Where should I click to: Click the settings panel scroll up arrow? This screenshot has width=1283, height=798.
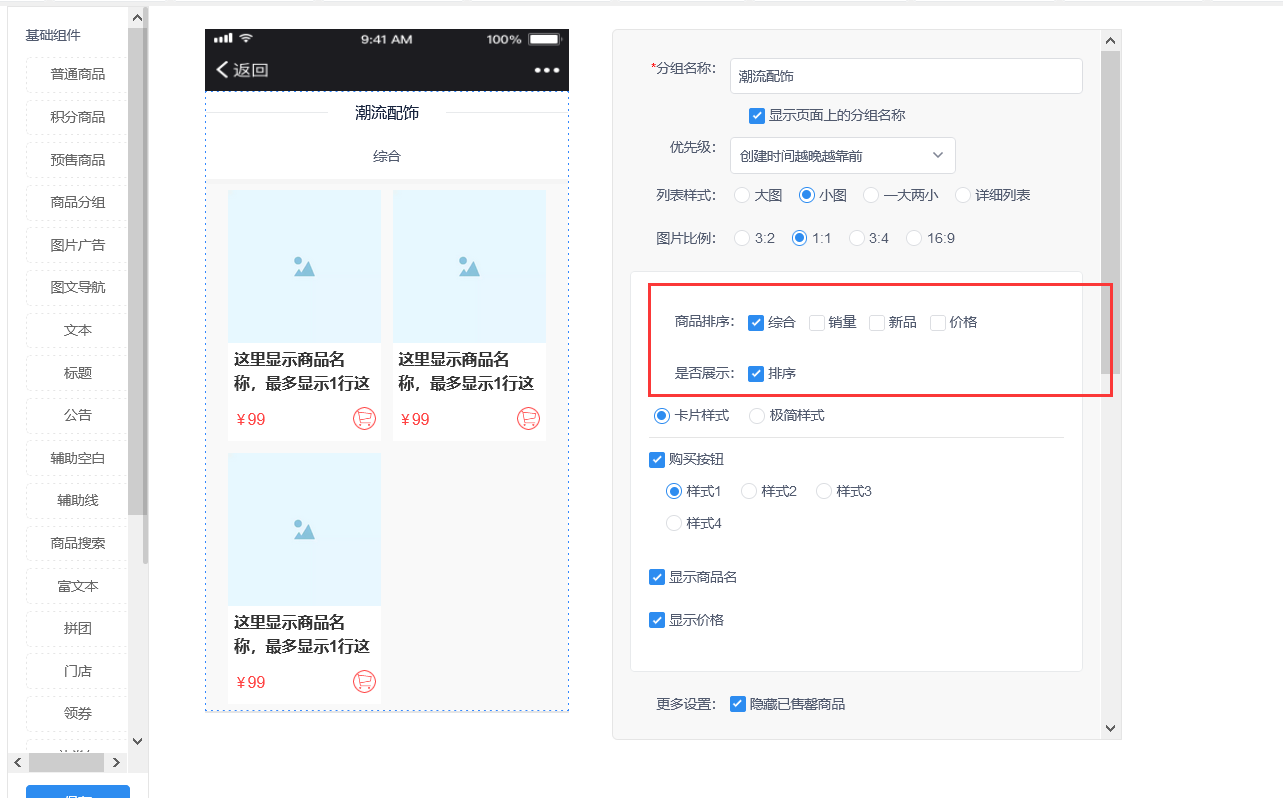coord(1110,40)
